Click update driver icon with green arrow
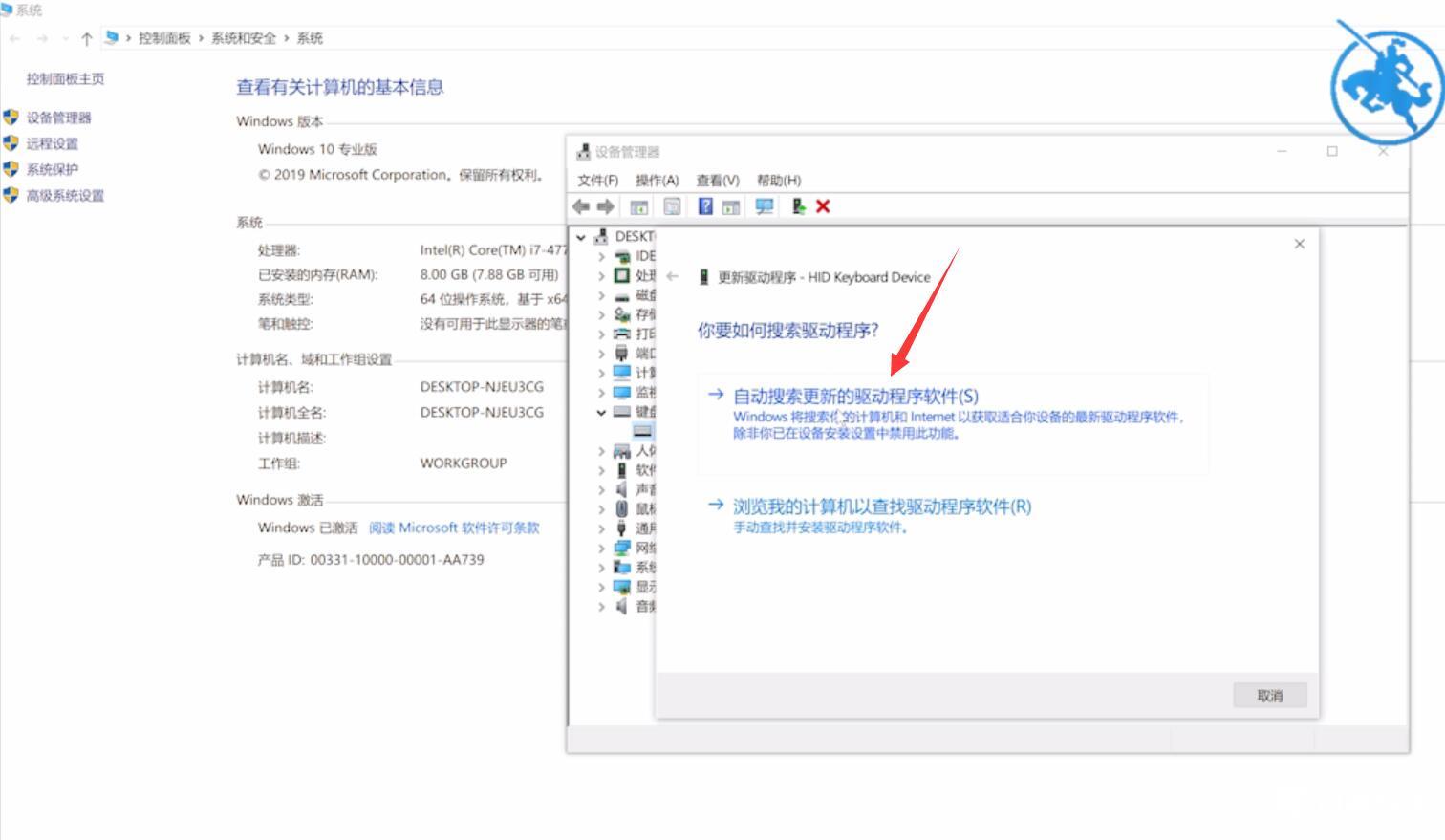1445x840 pixels. (x=798, y=206)
